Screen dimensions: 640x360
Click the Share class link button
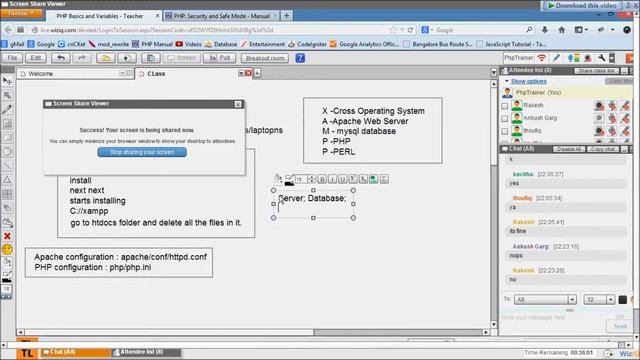[x=597, y=71]
